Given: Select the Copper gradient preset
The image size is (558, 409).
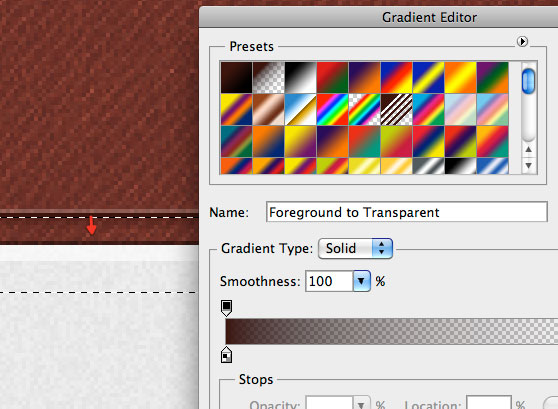Looking at the screenshot, I should tap(268, 110).
